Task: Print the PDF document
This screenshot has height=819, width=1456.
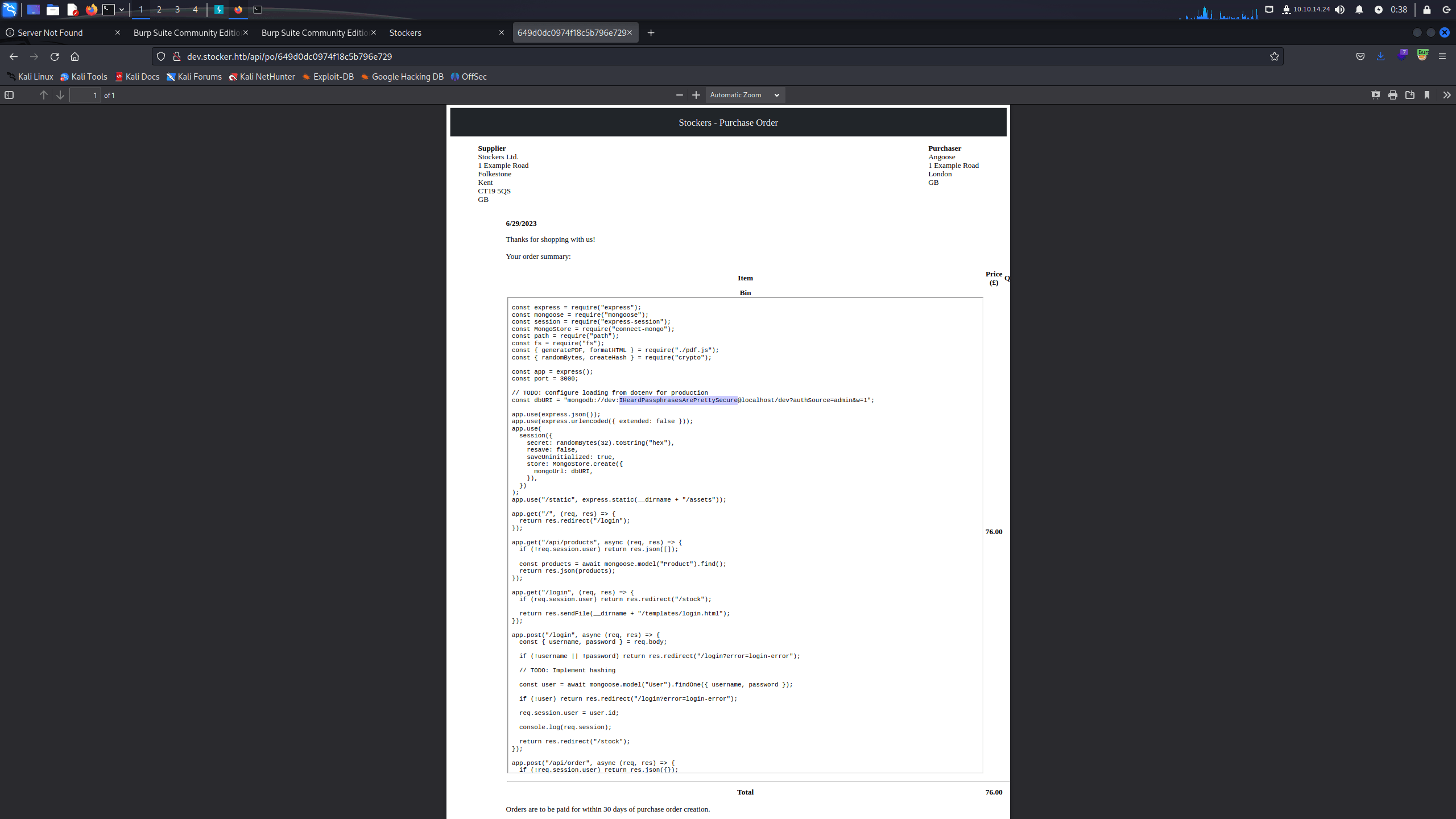Action: [1392, 95]
